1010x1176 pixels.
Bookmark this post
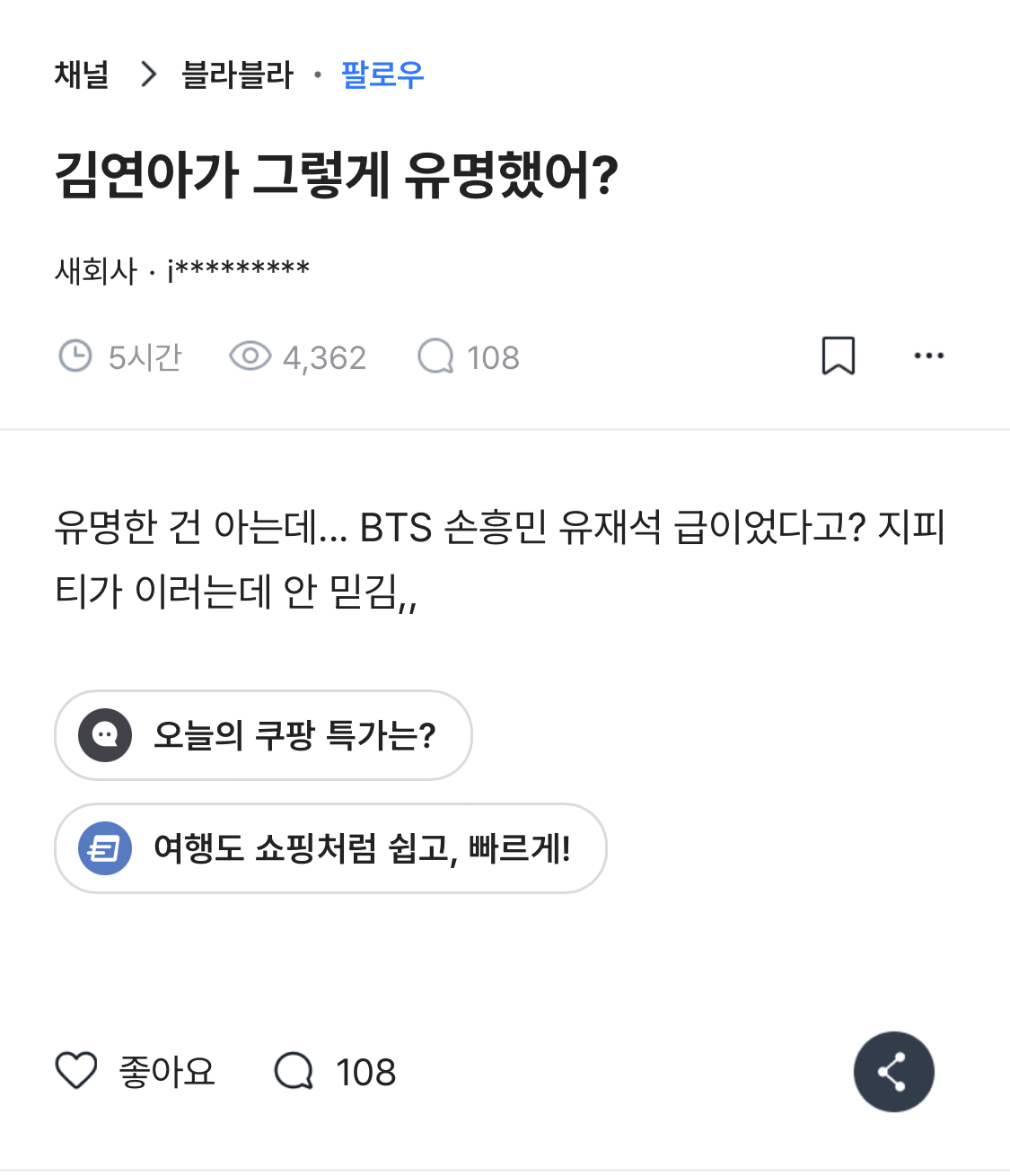tap(839, 355)
